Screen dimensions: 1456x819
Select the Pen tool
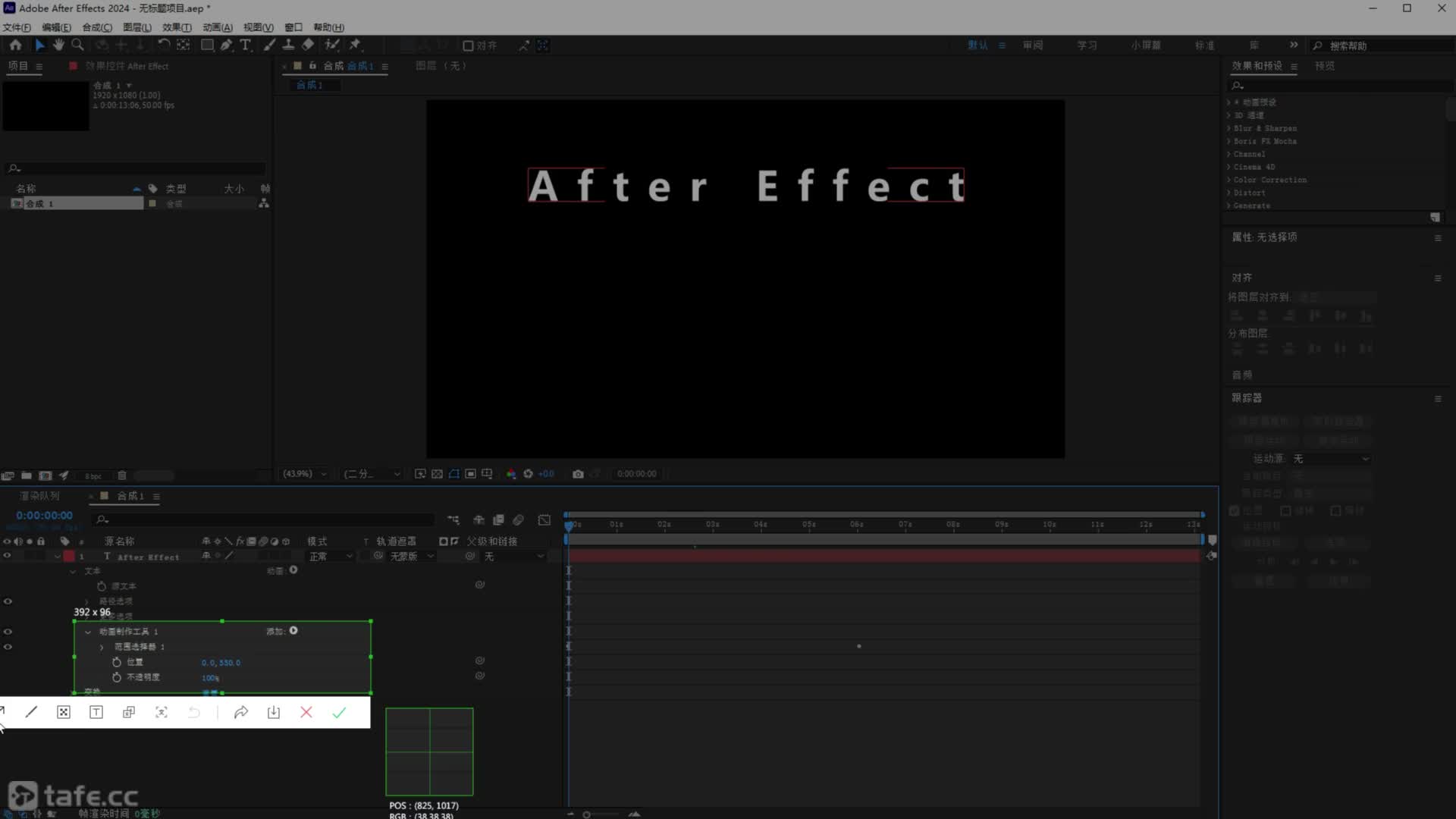click(x=226, y=45)
